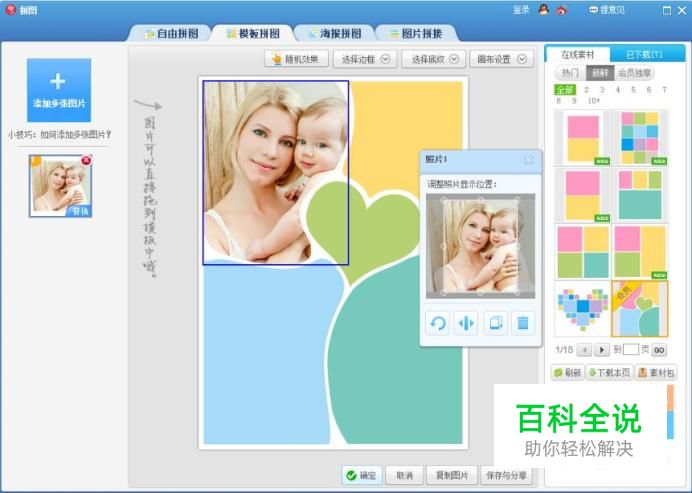Close the 照片1 adjustment panel
Screen dimensions: 692x493
click(528, 160)
